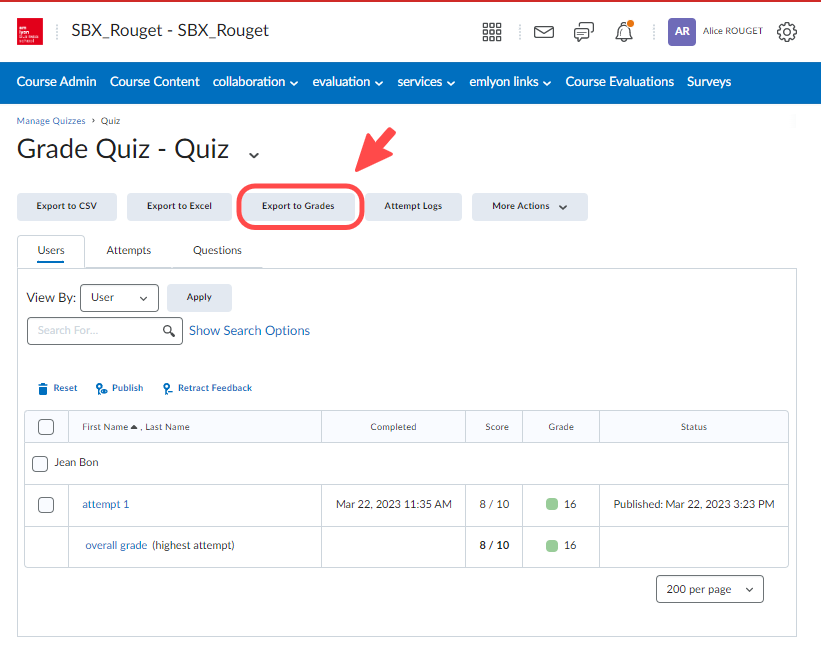Open Attempt Logs
Viewport: 821px width, 661px height.
(413, 206)
